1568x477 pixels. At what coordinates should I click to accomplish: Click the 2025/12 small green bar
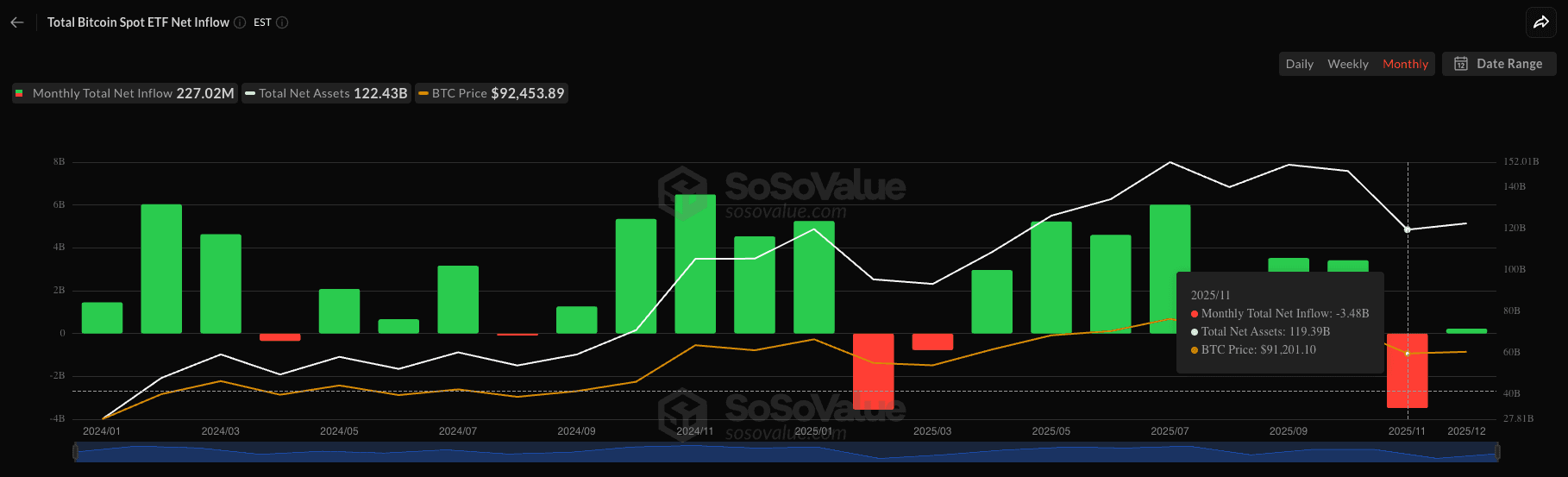pos(1466,331)
